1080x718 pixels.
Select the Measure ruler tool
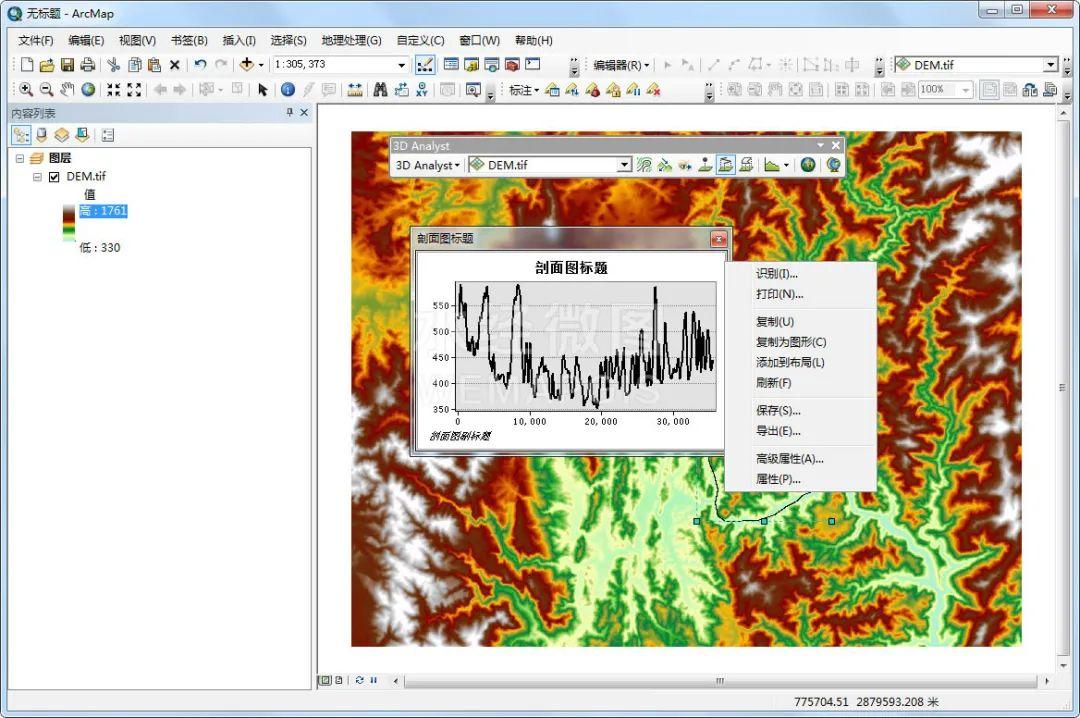click(355, 90)
